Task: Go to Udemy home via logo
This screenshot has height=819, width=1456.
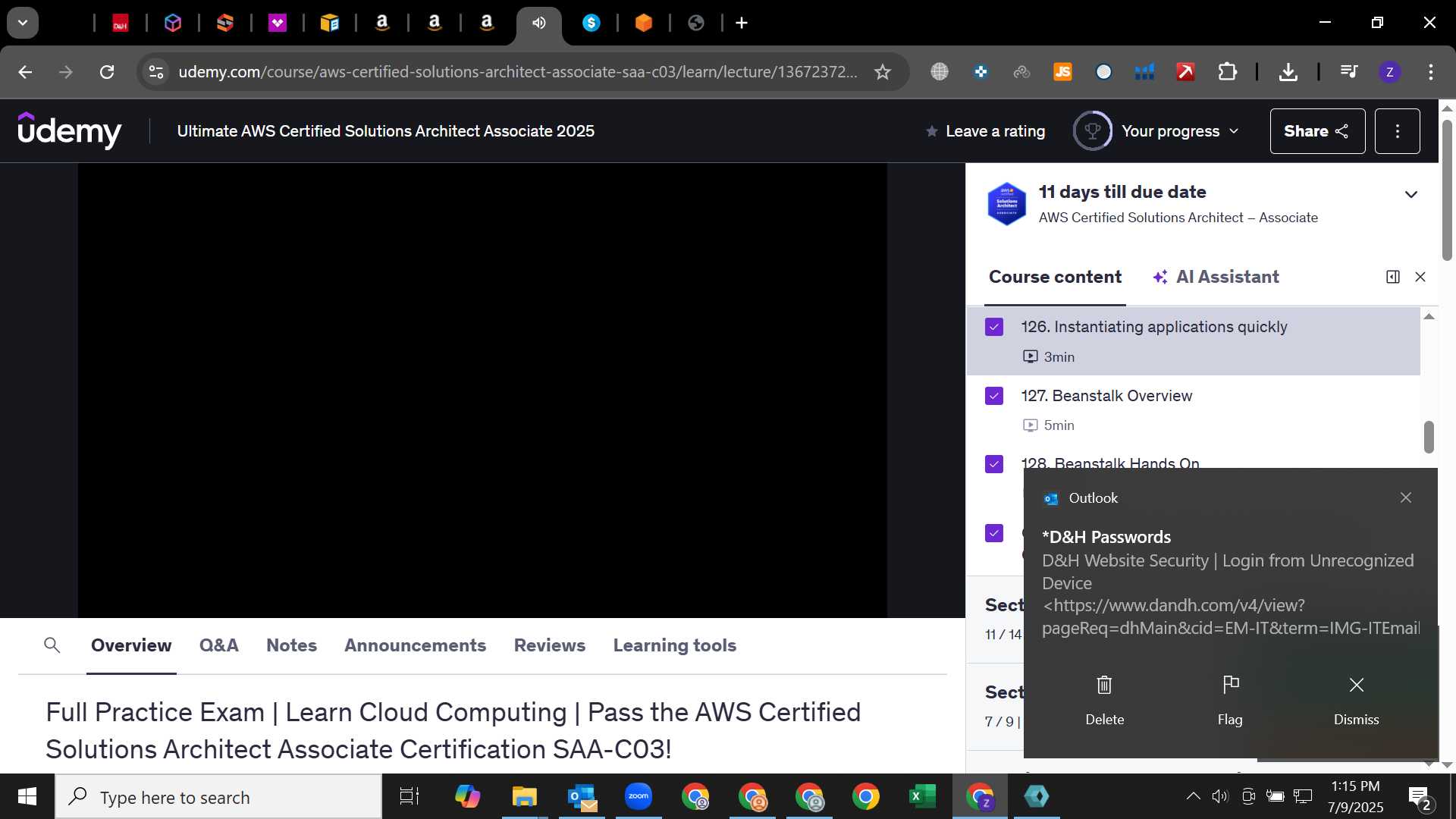Action: click(69, 130)
